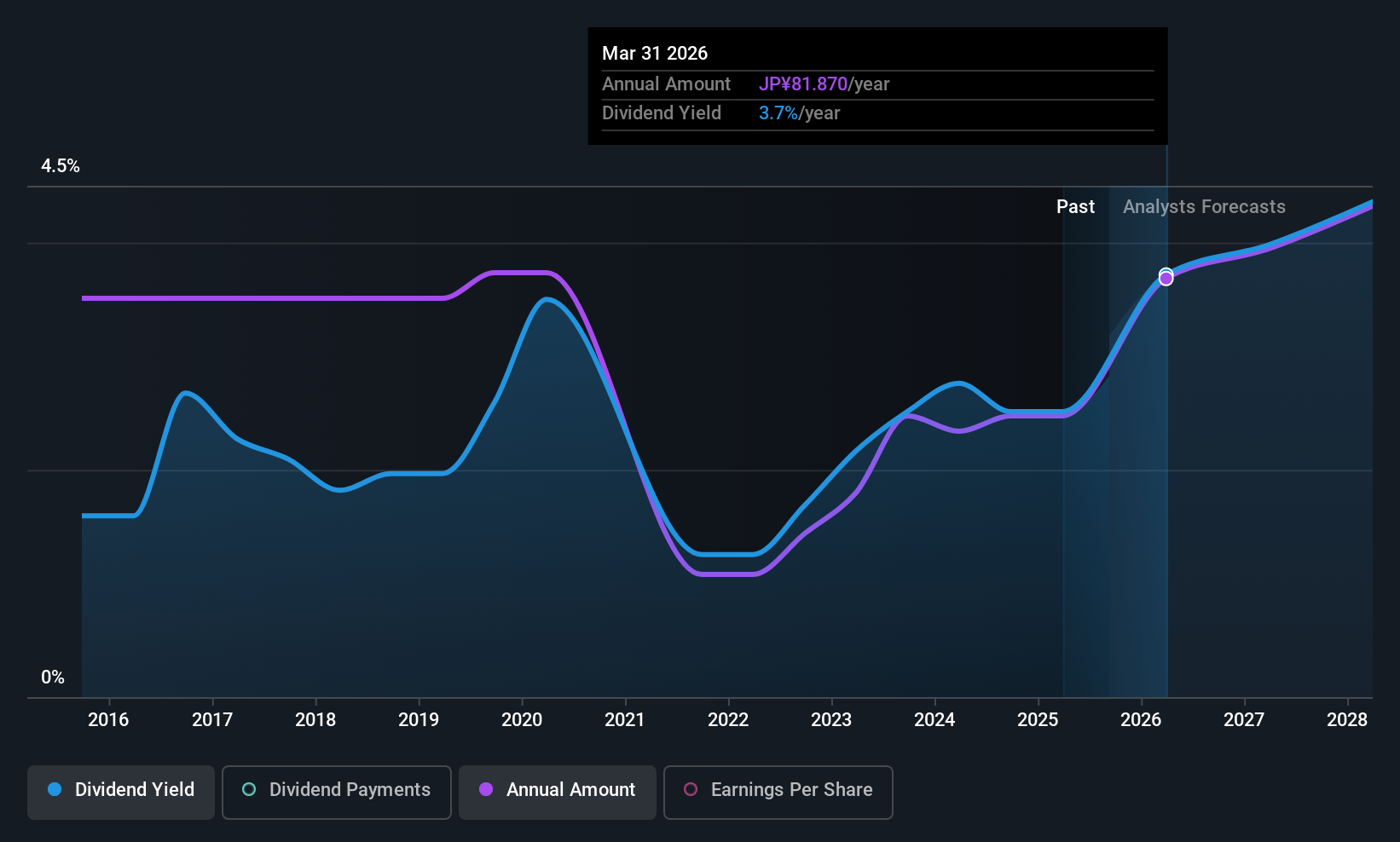Click the 2016 x-axis label

click(108, 719)
